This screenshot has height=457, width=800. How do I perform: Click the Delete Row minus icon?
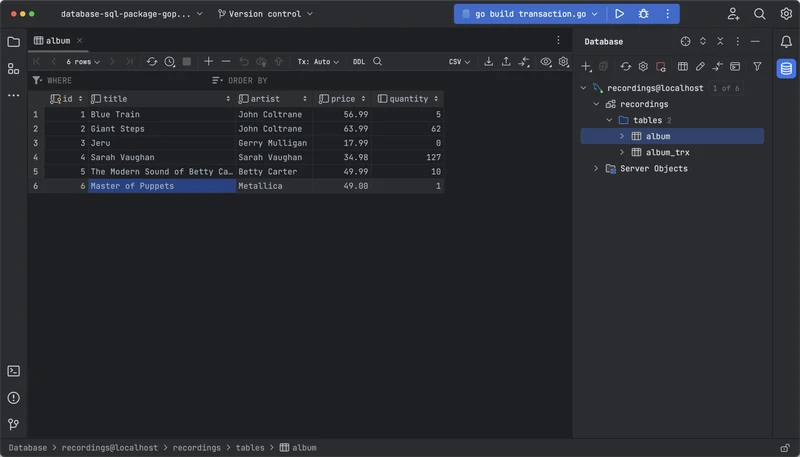(x=226, y=61)
